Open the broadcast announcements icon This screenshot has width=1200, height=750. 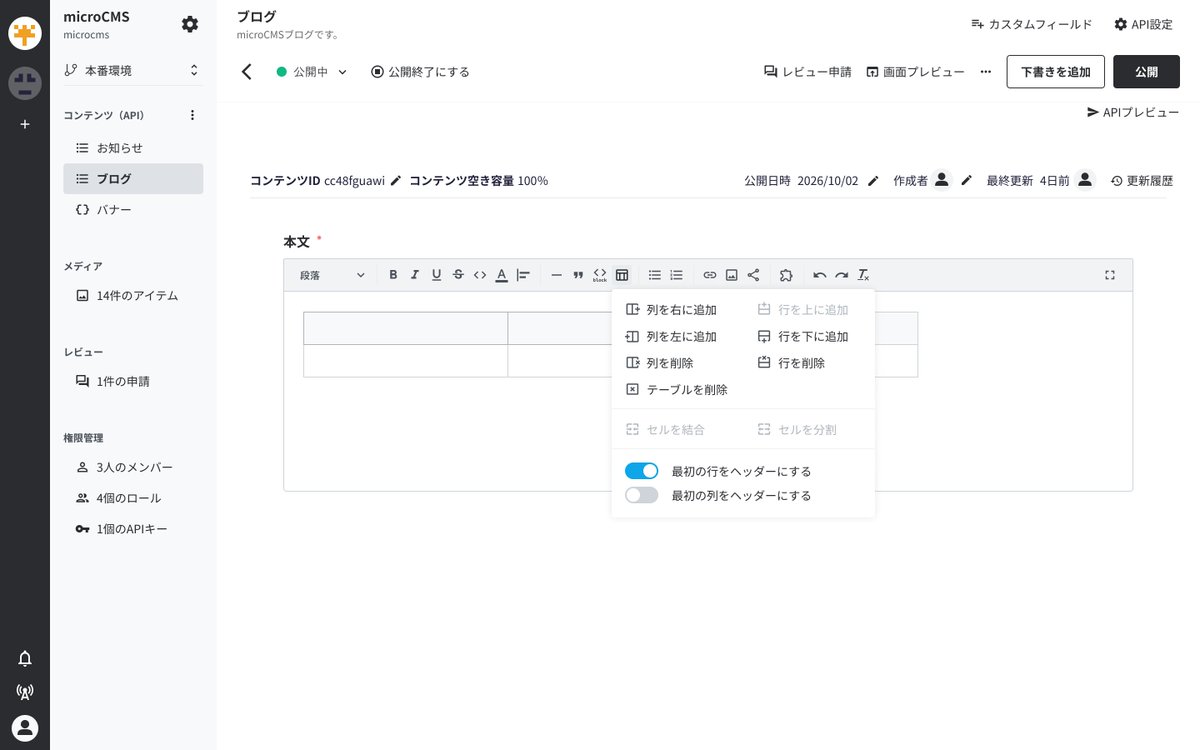pos(25,692)
